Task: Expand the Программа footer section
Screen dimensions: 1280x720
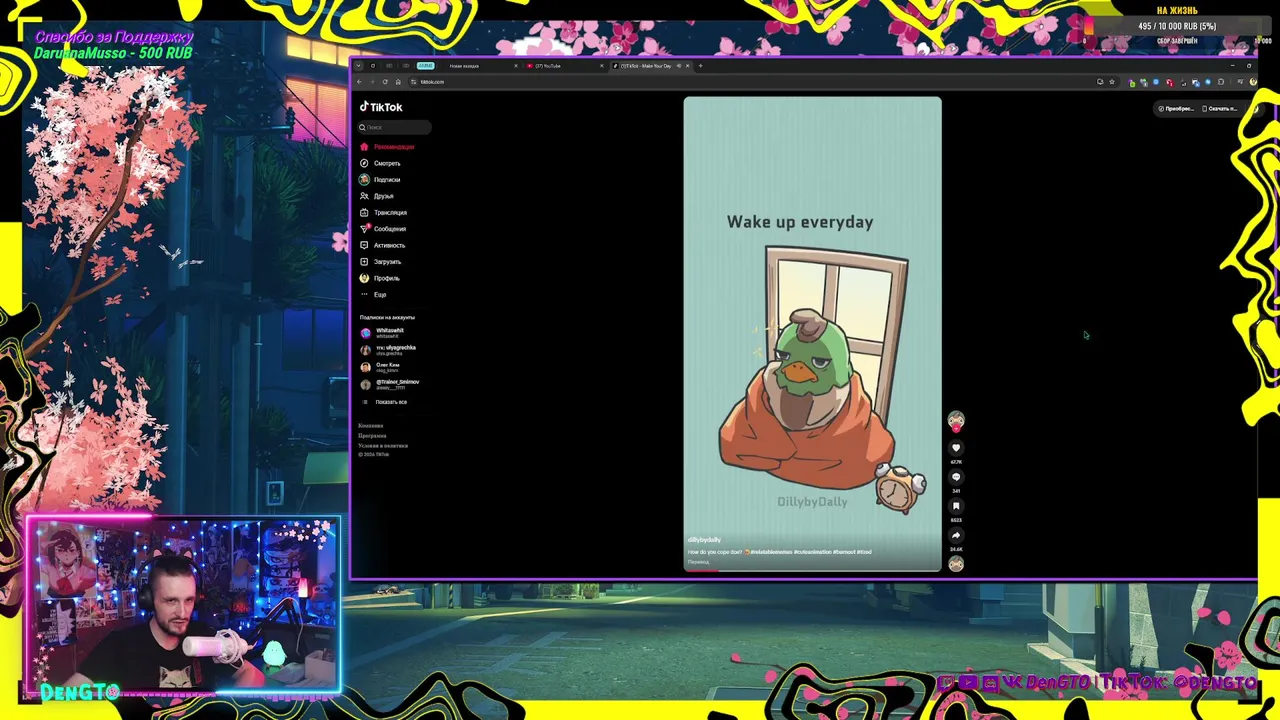Action: (x=372, y=436)
